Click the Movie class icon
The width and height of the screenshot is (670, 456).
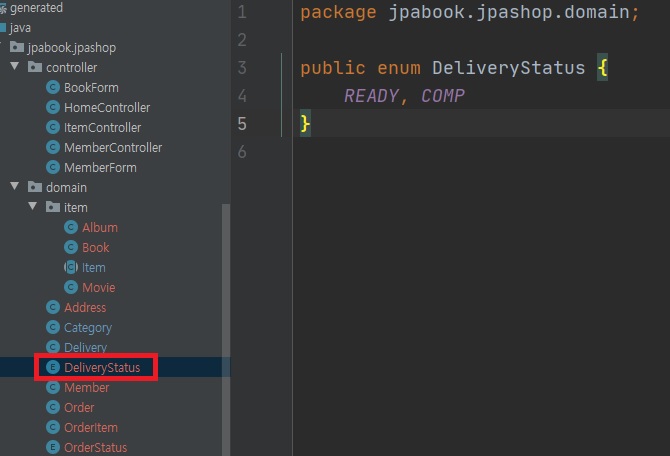71,287
